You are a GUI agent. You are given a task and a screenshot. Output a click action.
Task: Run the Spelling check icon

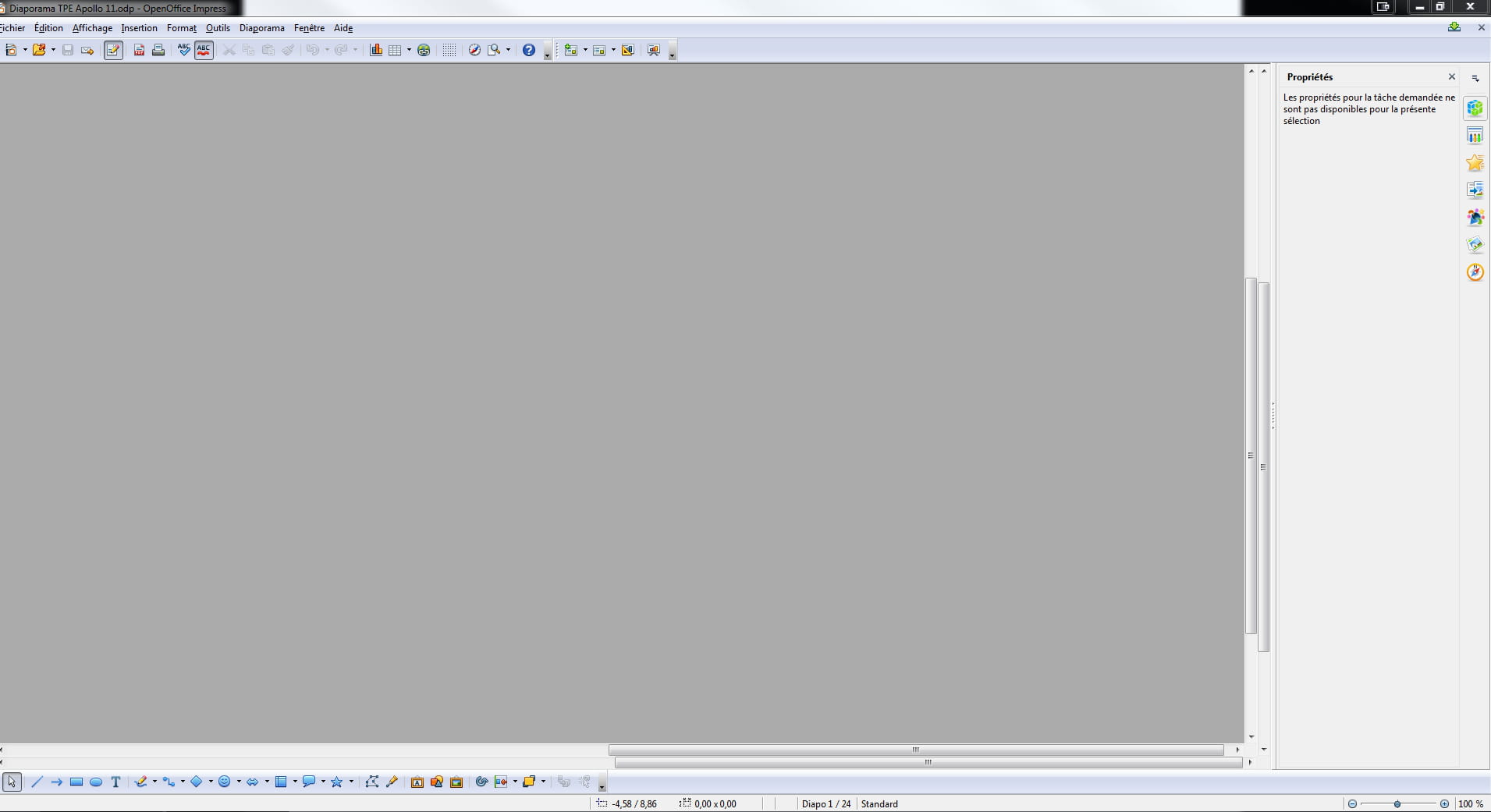(184, 50)
